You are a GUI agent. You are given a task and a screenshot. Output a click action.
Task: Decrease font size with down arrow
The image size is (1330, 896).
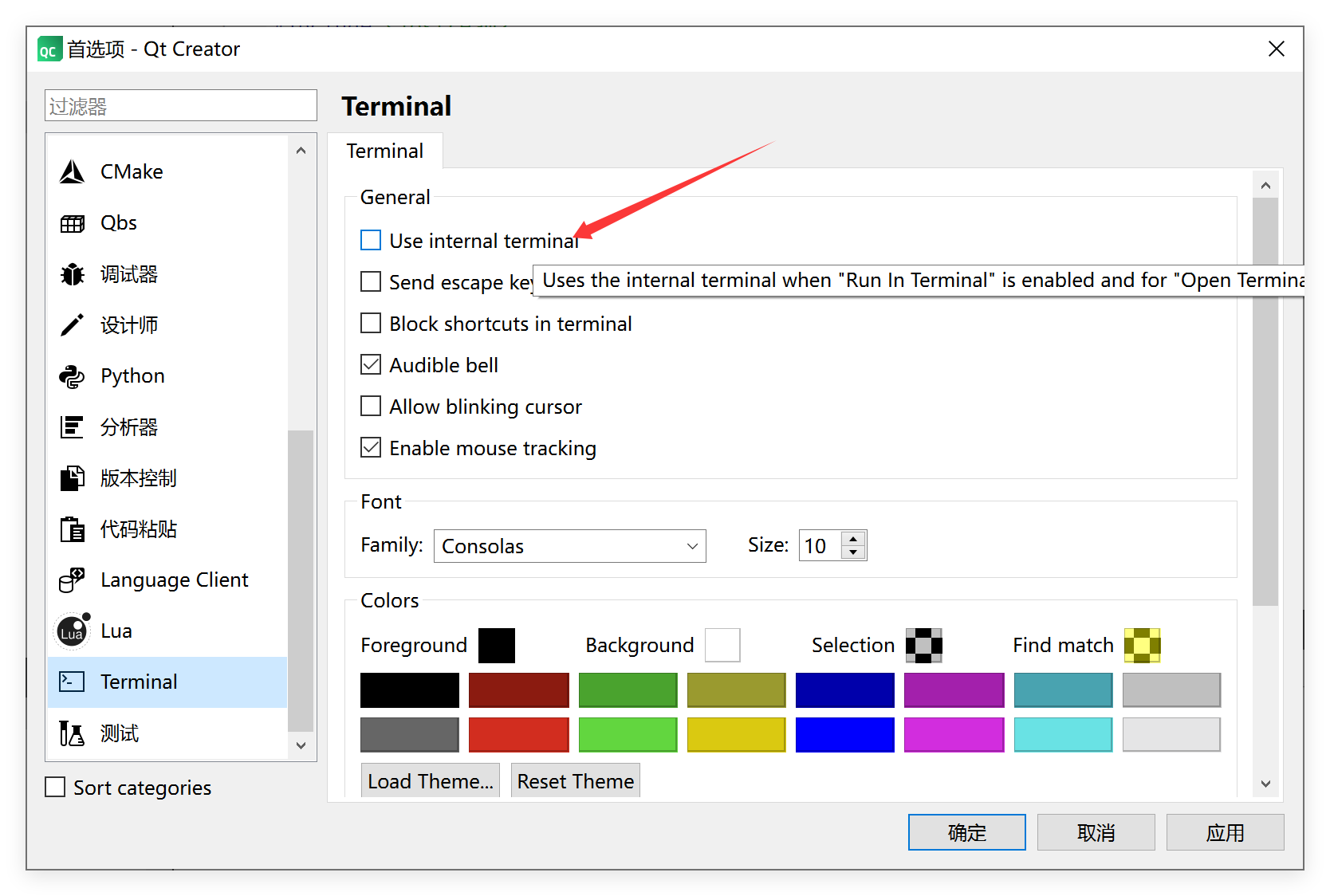pos(853,553)
